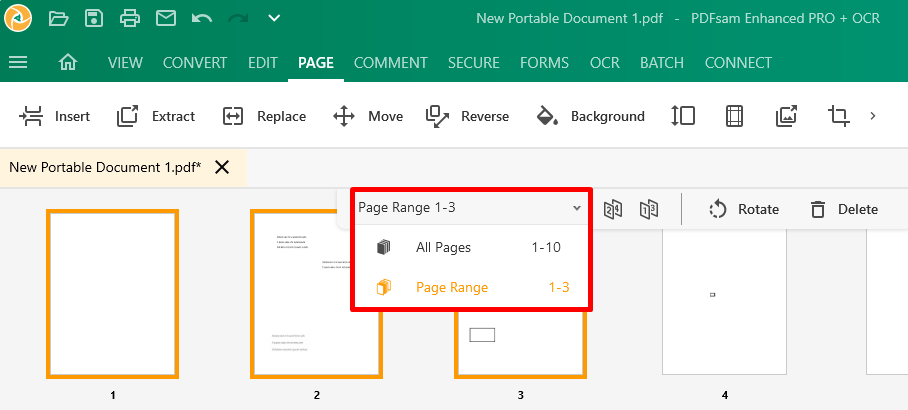The height and width of the screenshot is (410, 908).
Task: Select odd pages icon
Action: (x=649, y=209)
